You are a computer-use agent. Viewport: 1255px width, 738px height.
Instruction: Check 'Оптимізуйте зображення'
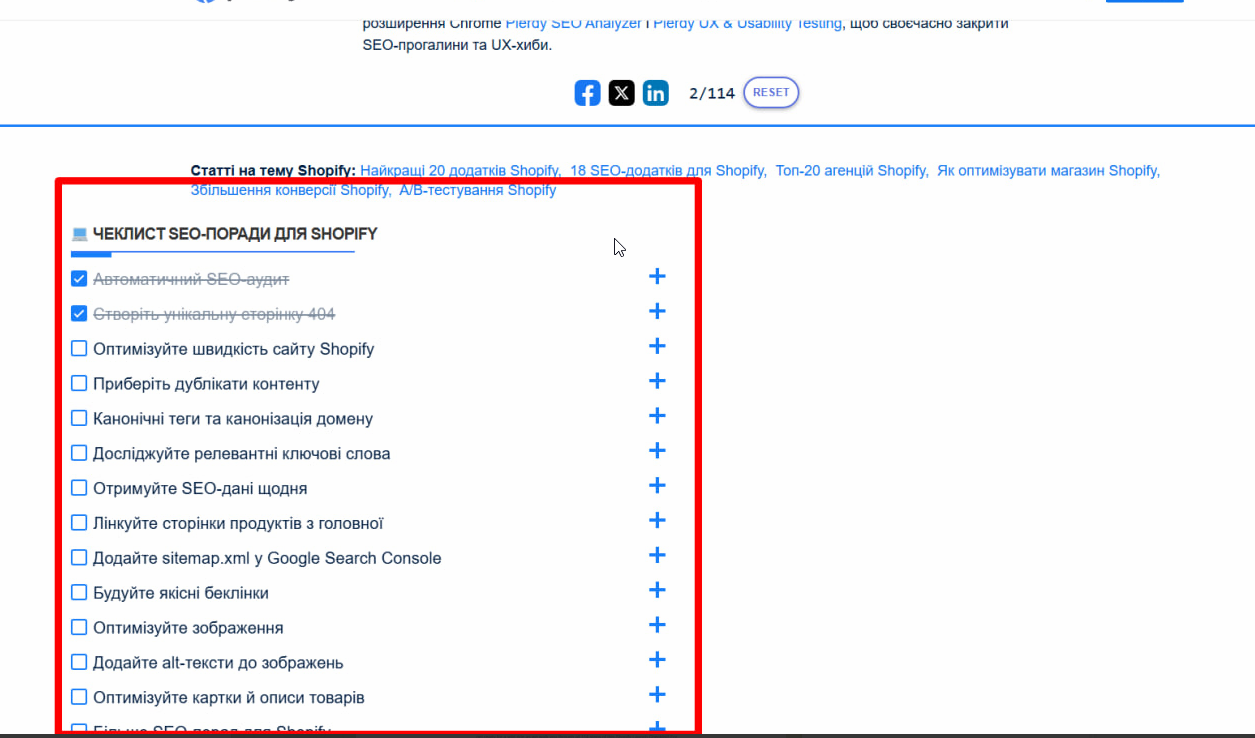point(79,628)
